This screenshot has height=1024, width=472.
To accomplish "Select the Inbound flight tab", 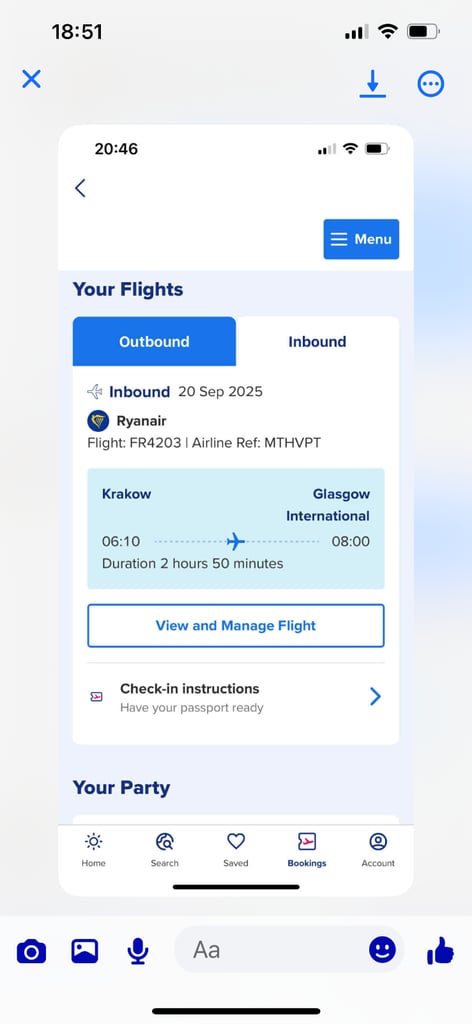I will [x=317, y=342].
